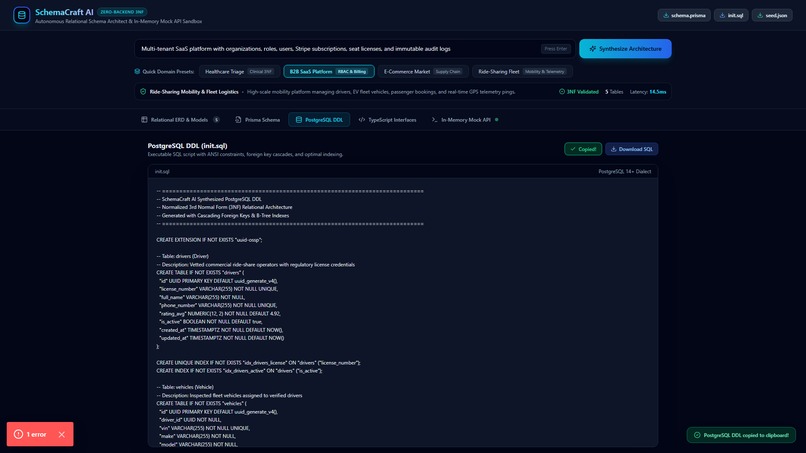Image resolution: width=806 pixels, height=453 pixels.
Task: Select the E-Commerce Market preset
Action: pos(423,71)
